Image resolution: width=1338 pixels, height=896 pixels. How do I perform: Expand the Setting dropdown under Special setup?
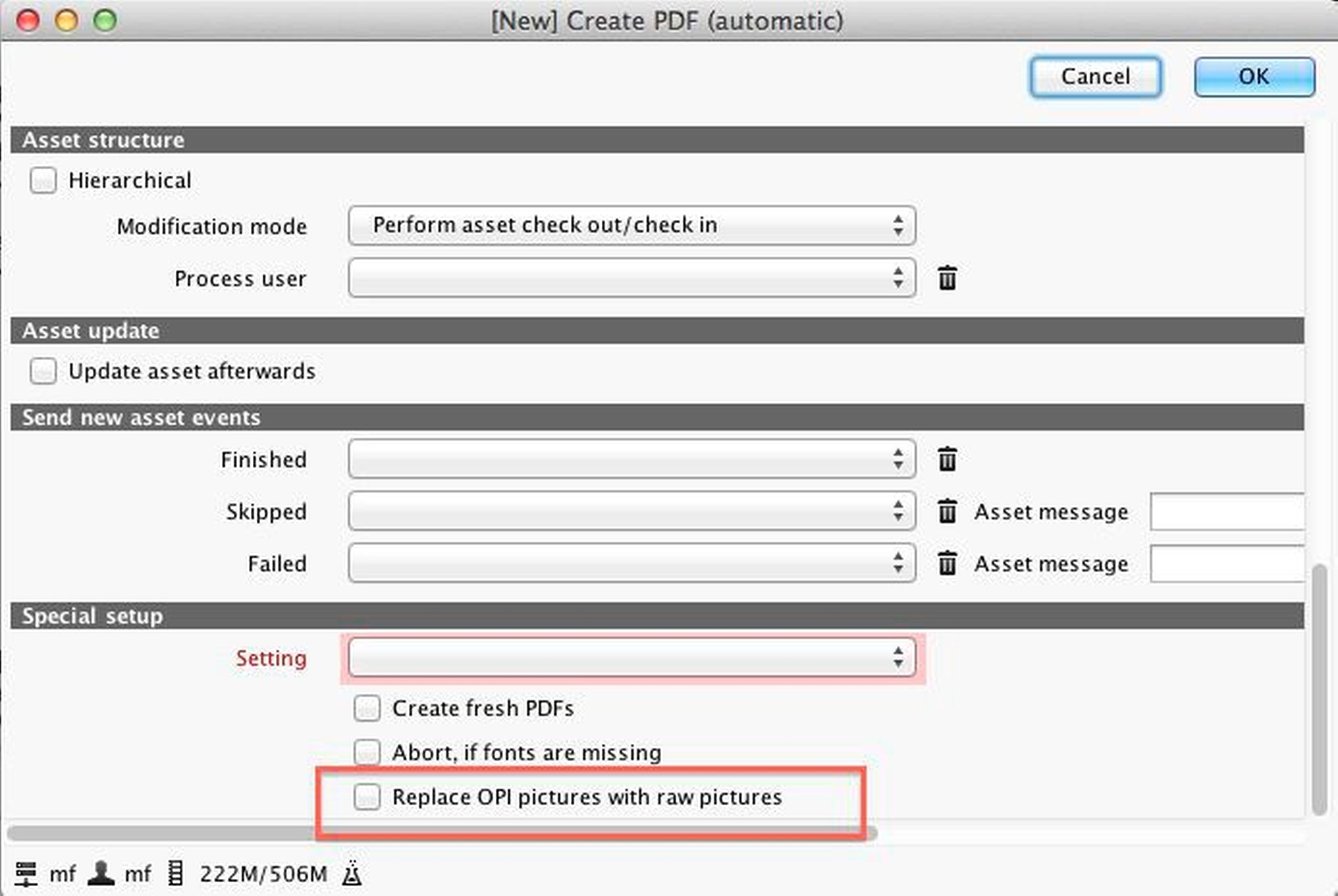630,658
